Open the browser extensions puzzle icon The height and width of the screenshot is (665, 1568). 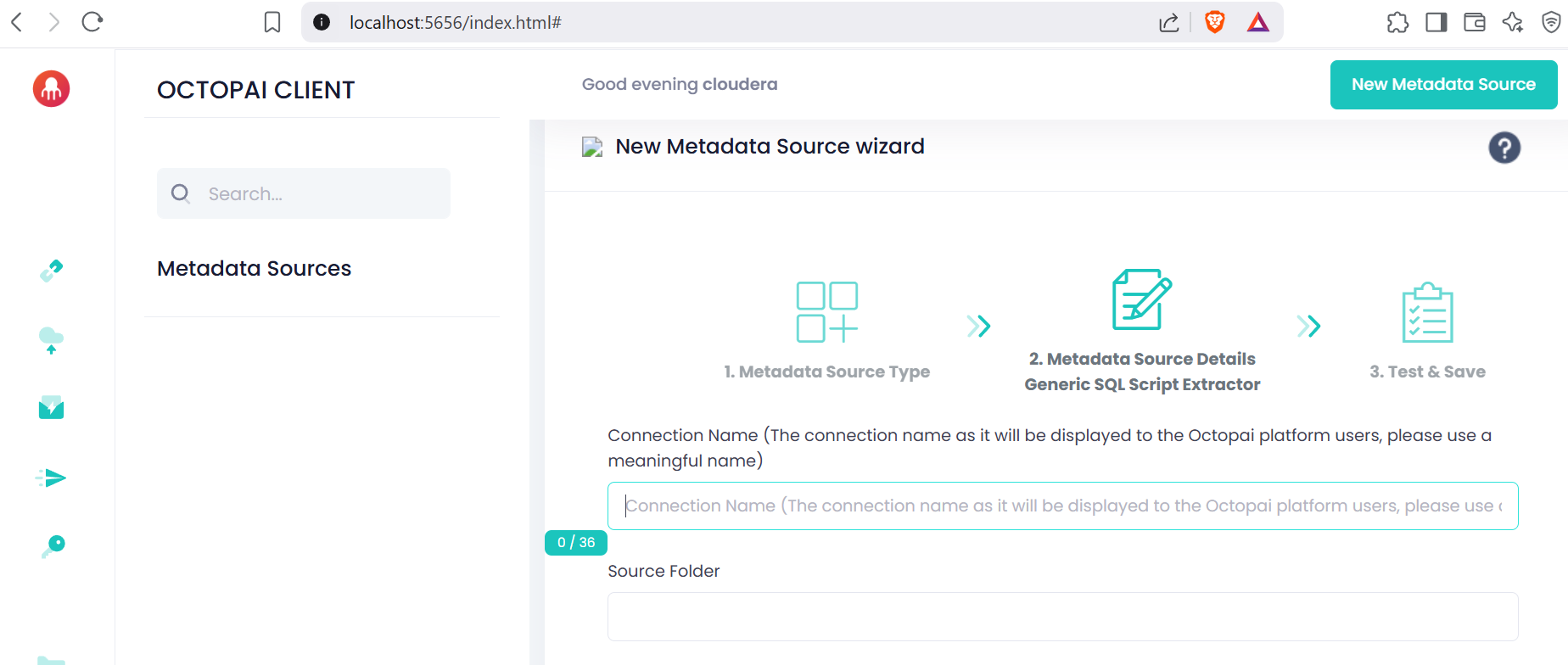(x=1397, y=22)
